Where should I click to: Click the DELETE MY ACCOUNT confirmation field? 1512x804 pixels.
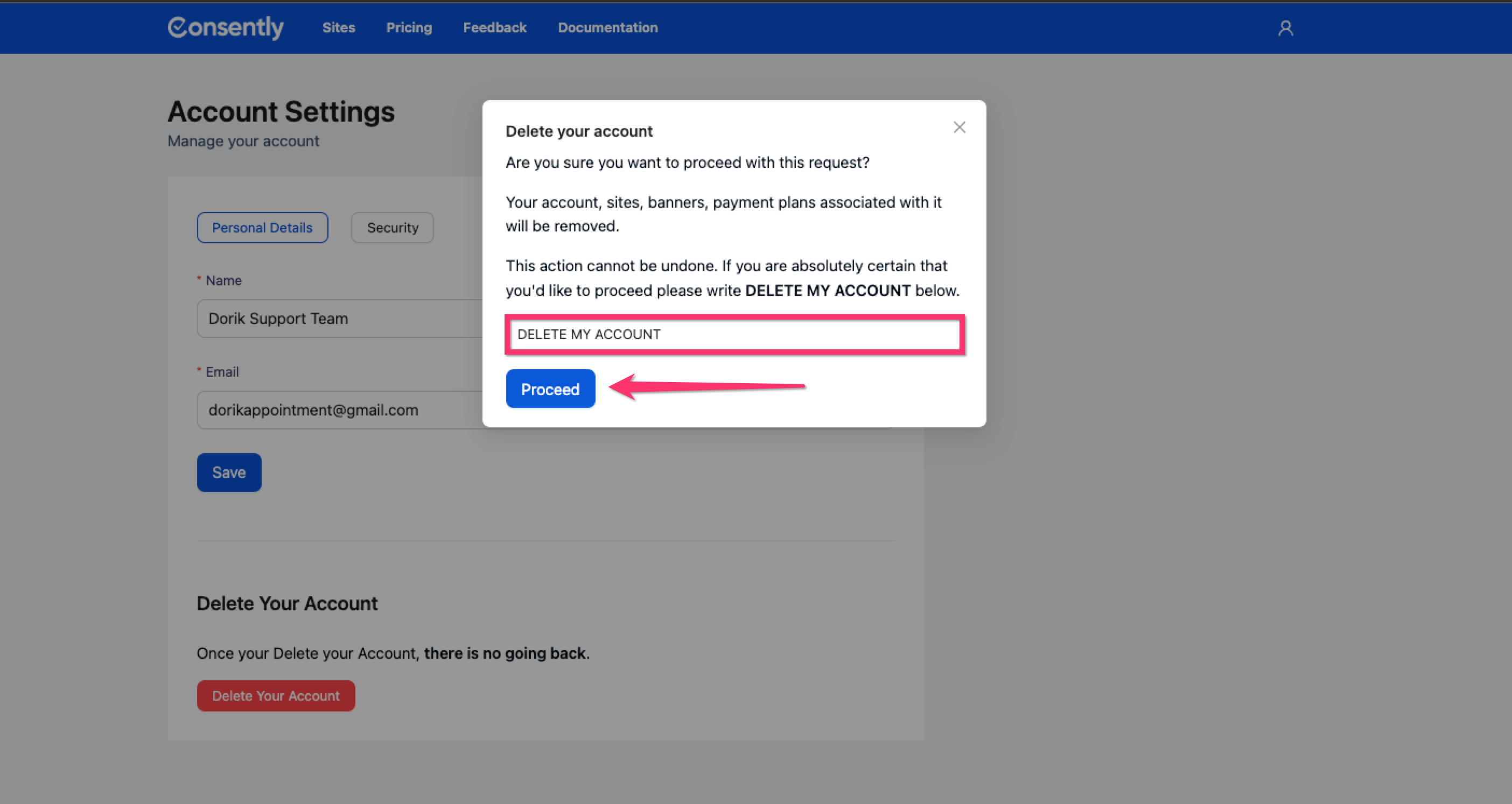click(x=734, y=334)
